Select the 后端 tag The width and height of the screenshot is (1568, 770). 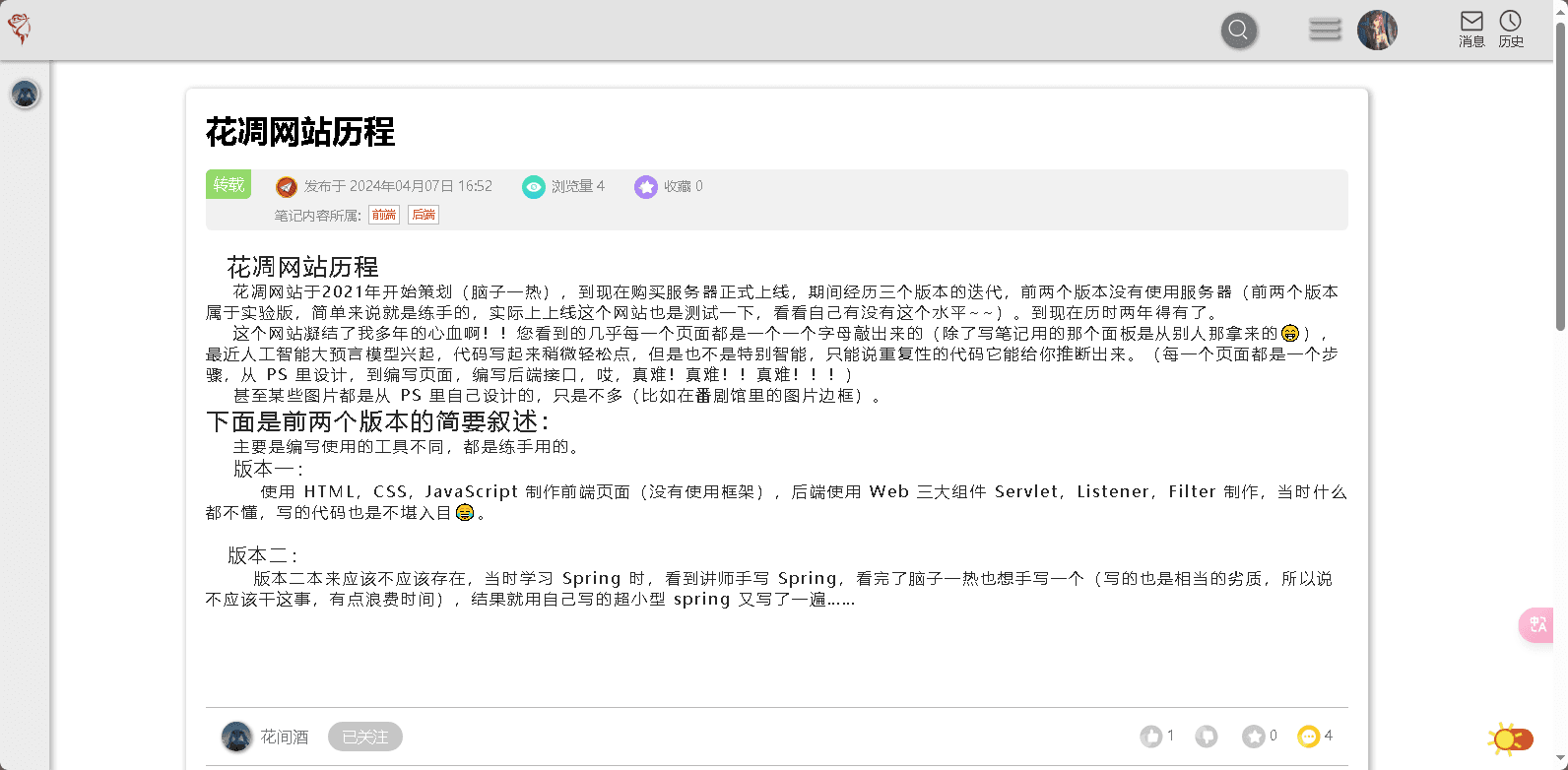click(x=424, y=215)
